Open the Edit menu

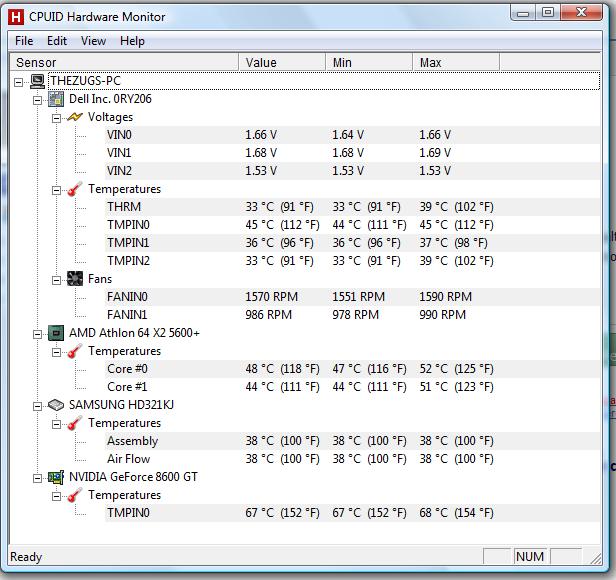tap(57, 41)
